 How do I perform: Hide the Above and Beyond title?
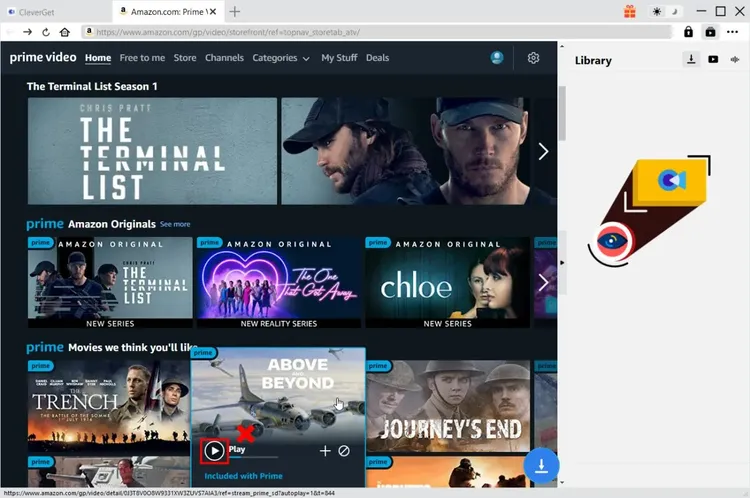point(344,451)
